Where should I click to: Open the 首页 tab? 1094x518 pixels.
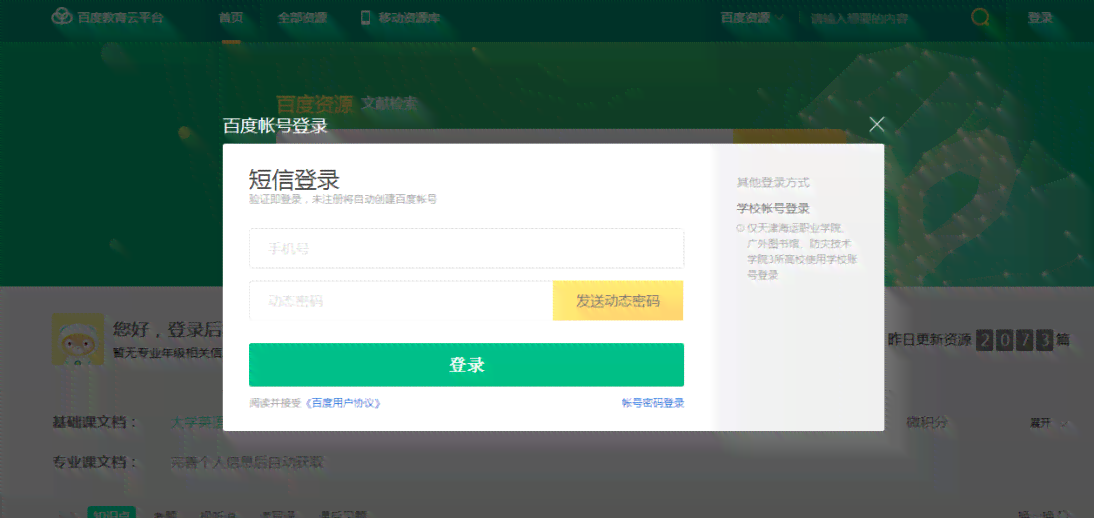click(x=231, y=18)
